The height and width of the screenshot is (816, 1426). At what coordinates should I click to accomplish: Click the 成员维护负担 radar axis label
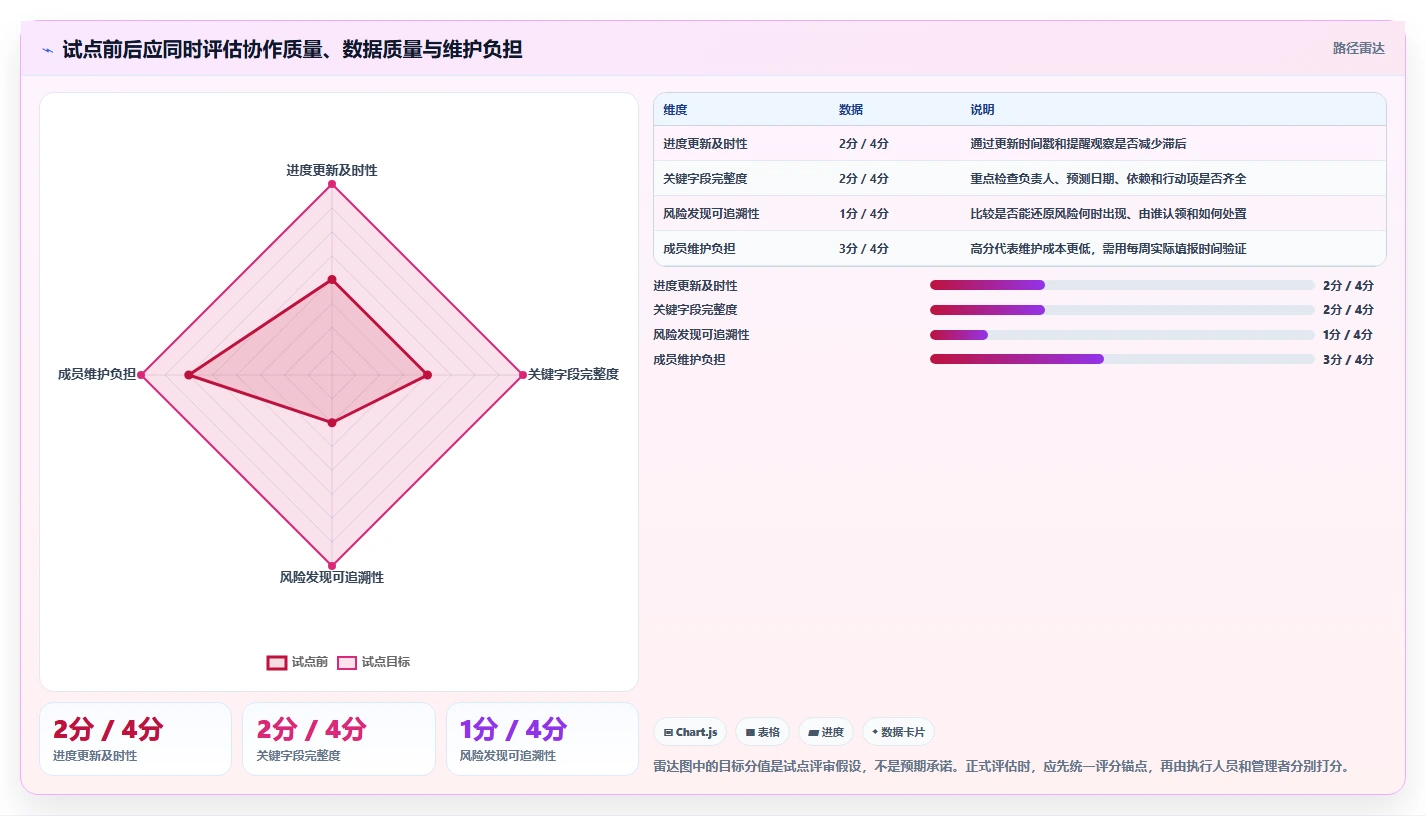[96, 374]
